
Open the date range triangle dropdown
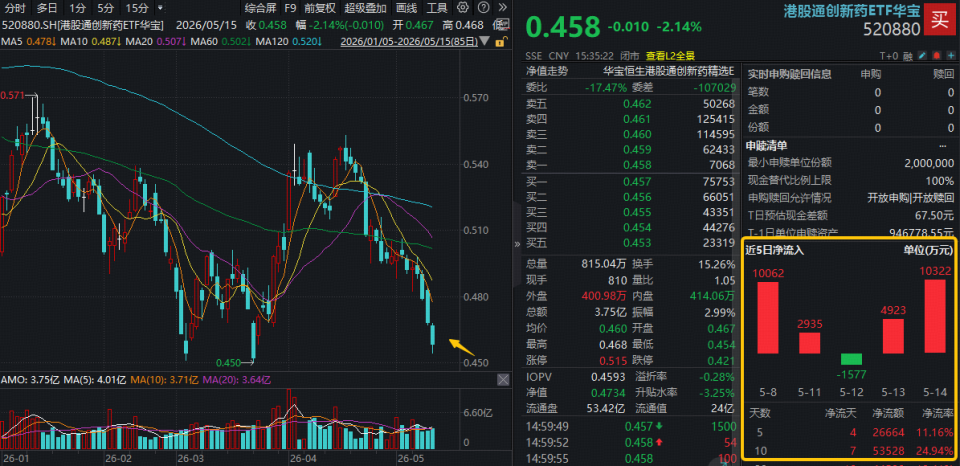485,42
